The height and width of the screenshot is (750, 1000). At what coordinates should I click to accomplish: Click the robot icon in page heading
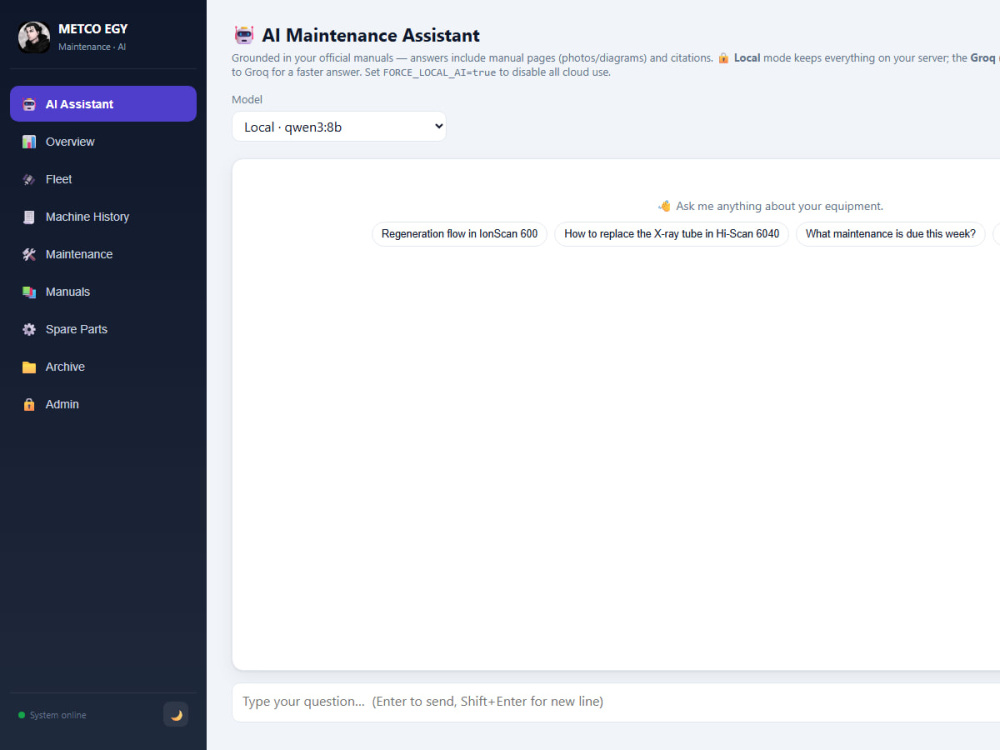[244, 35]
